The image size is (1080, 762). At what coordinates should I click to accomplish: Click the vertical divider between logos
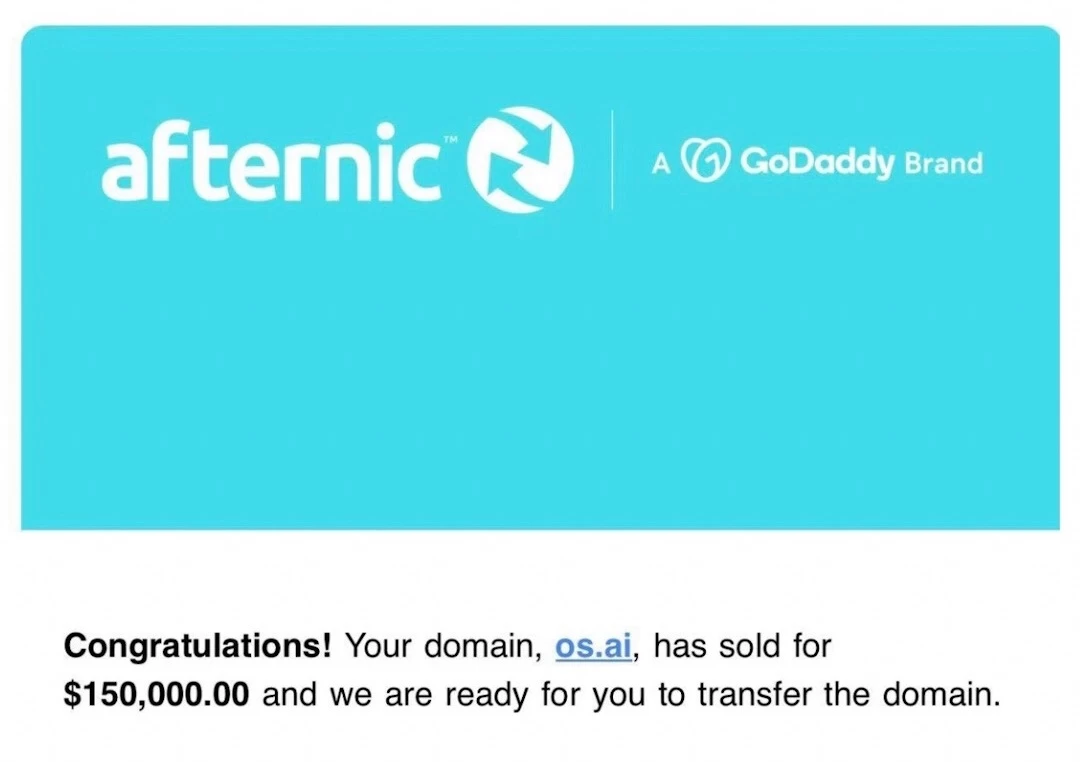(612, 159)
